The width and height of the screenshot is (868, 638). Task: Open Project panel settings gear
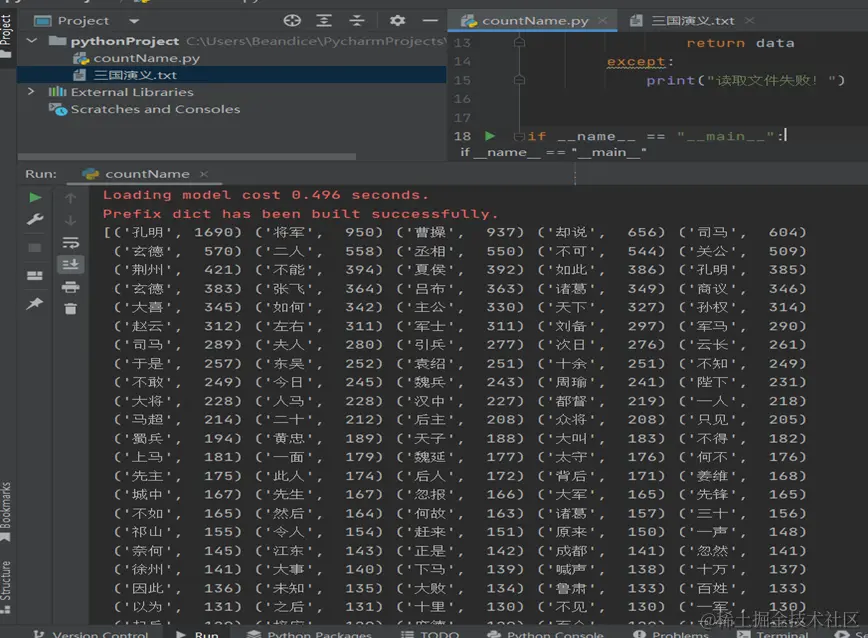(397, 20)
